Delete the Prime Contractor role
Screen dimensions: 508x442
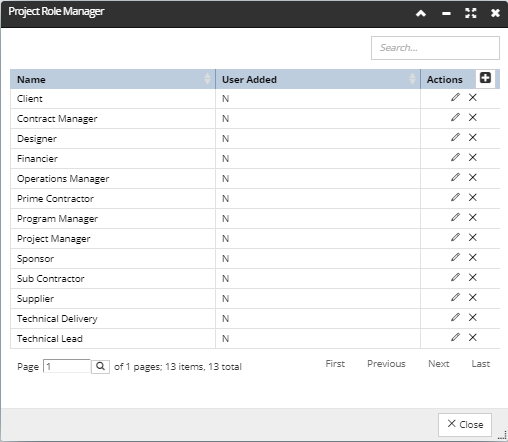coord(473,197)
